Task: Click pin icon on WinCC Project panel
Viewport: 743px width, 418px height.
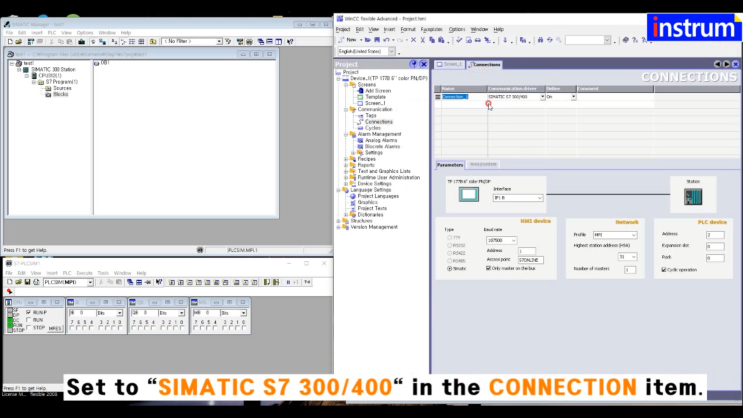Action: (413, 64)
